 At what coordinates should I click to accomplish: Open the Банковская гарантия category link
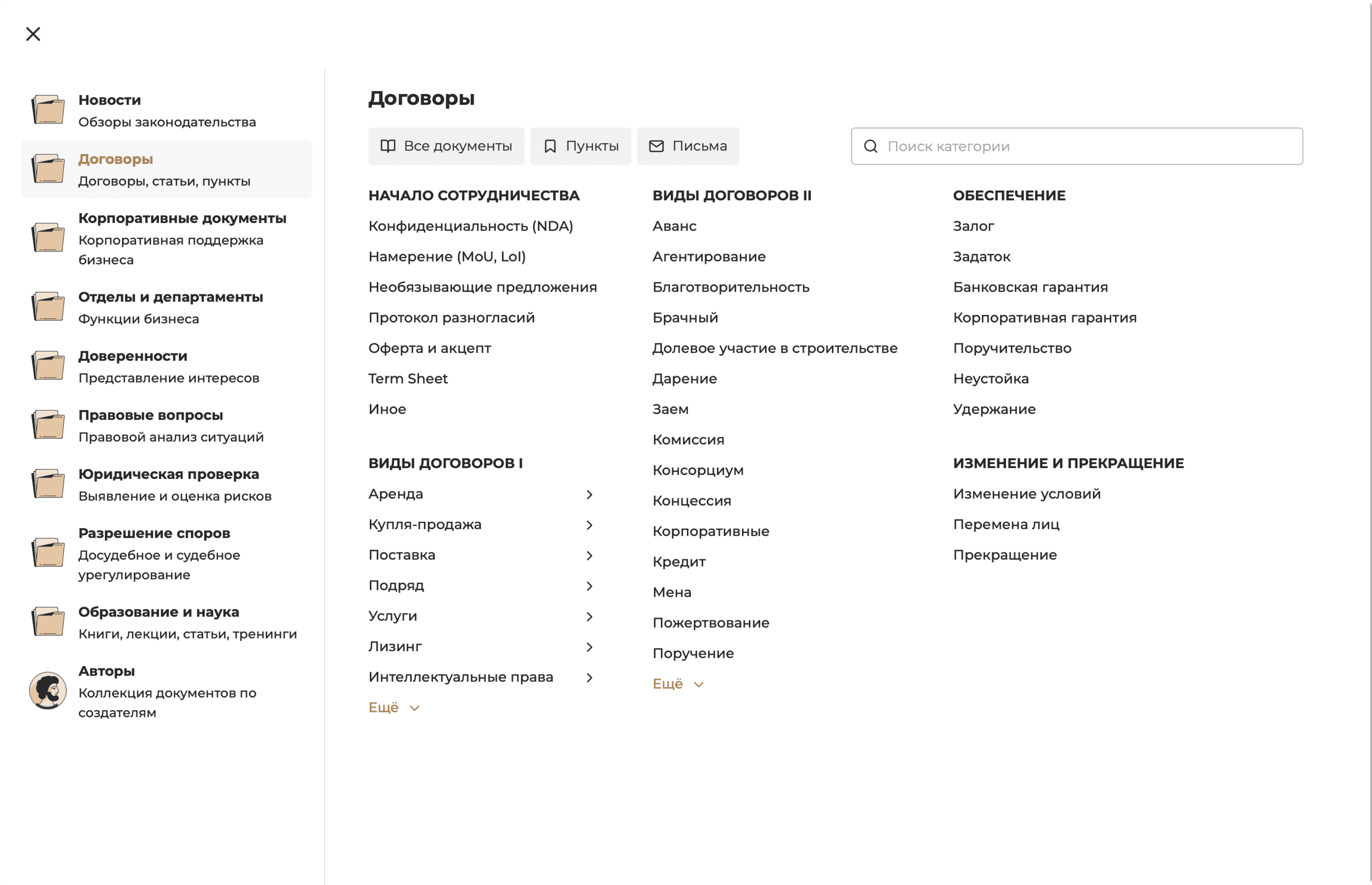[x=1030, y=287]
